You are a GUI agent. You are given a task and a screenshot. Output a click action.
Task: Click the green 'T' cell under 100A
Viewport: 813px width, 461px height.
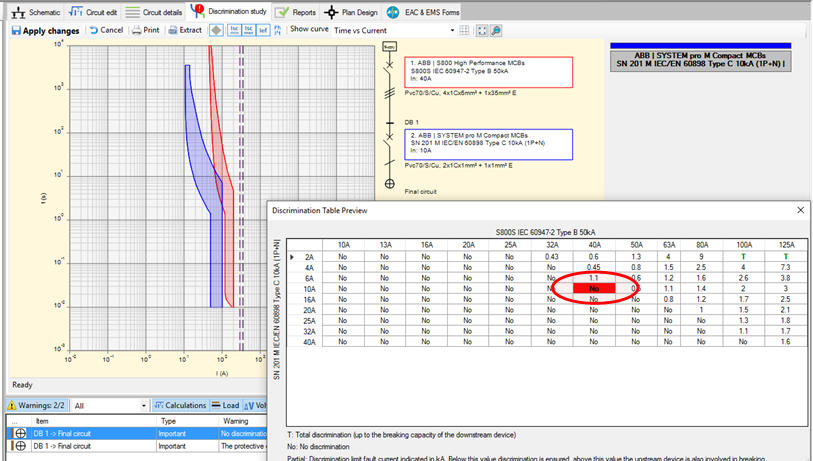click(744, 257)
